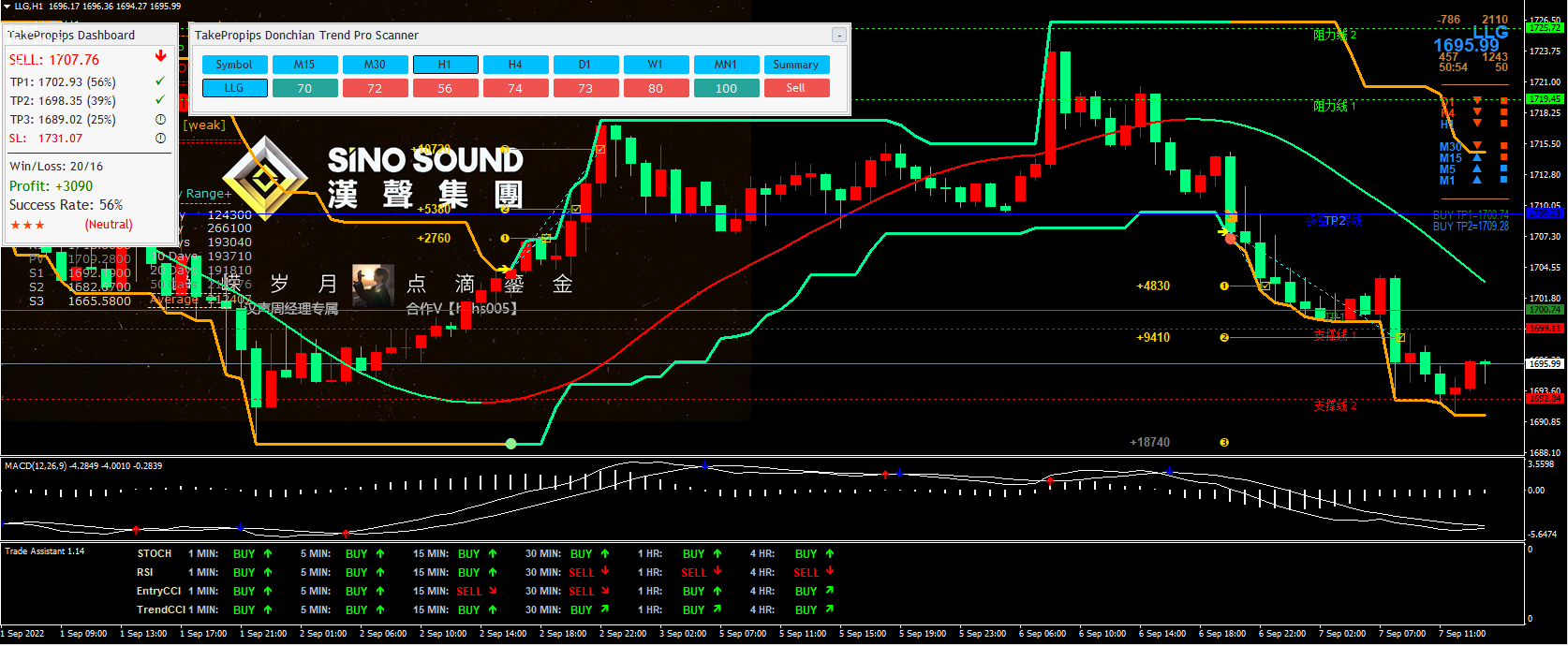Click the TrendCCI 30 MIN buy arrow
The height and width of the screenshot is (646, 1568).
coord(605,609)
